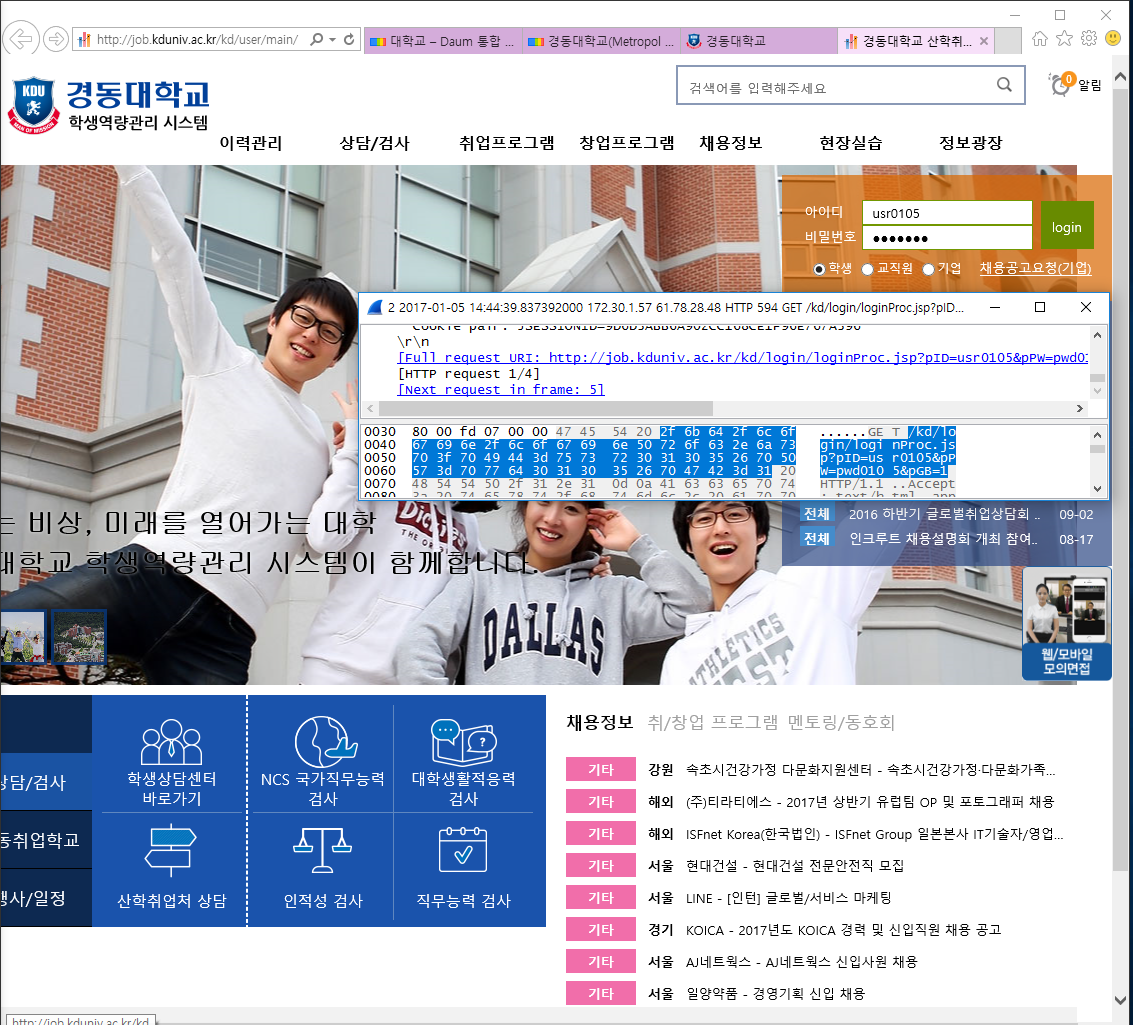
Task: Click the site search magnifier icon
Action: coord(1004,85)
